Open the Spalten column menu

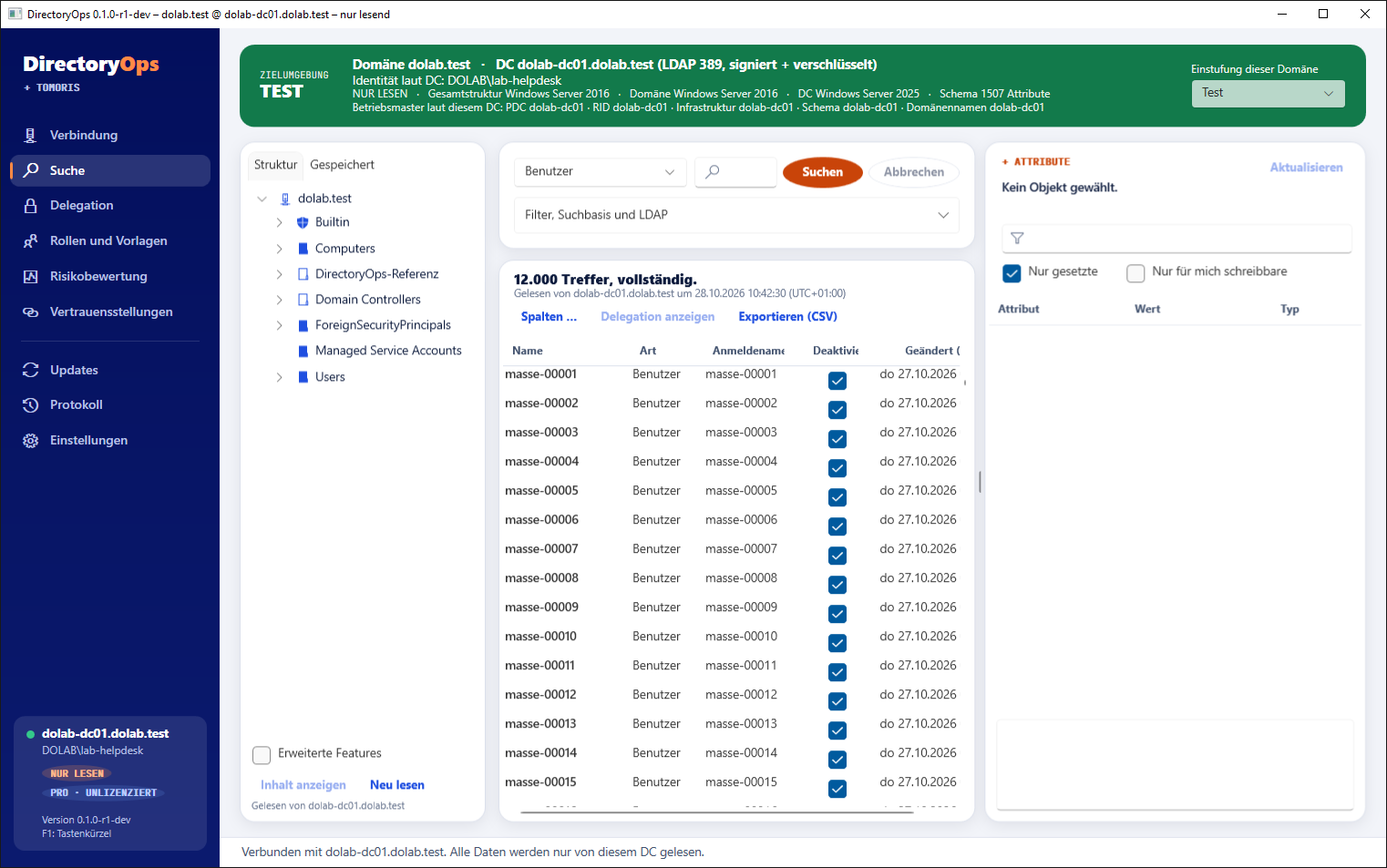click(549, 317)
